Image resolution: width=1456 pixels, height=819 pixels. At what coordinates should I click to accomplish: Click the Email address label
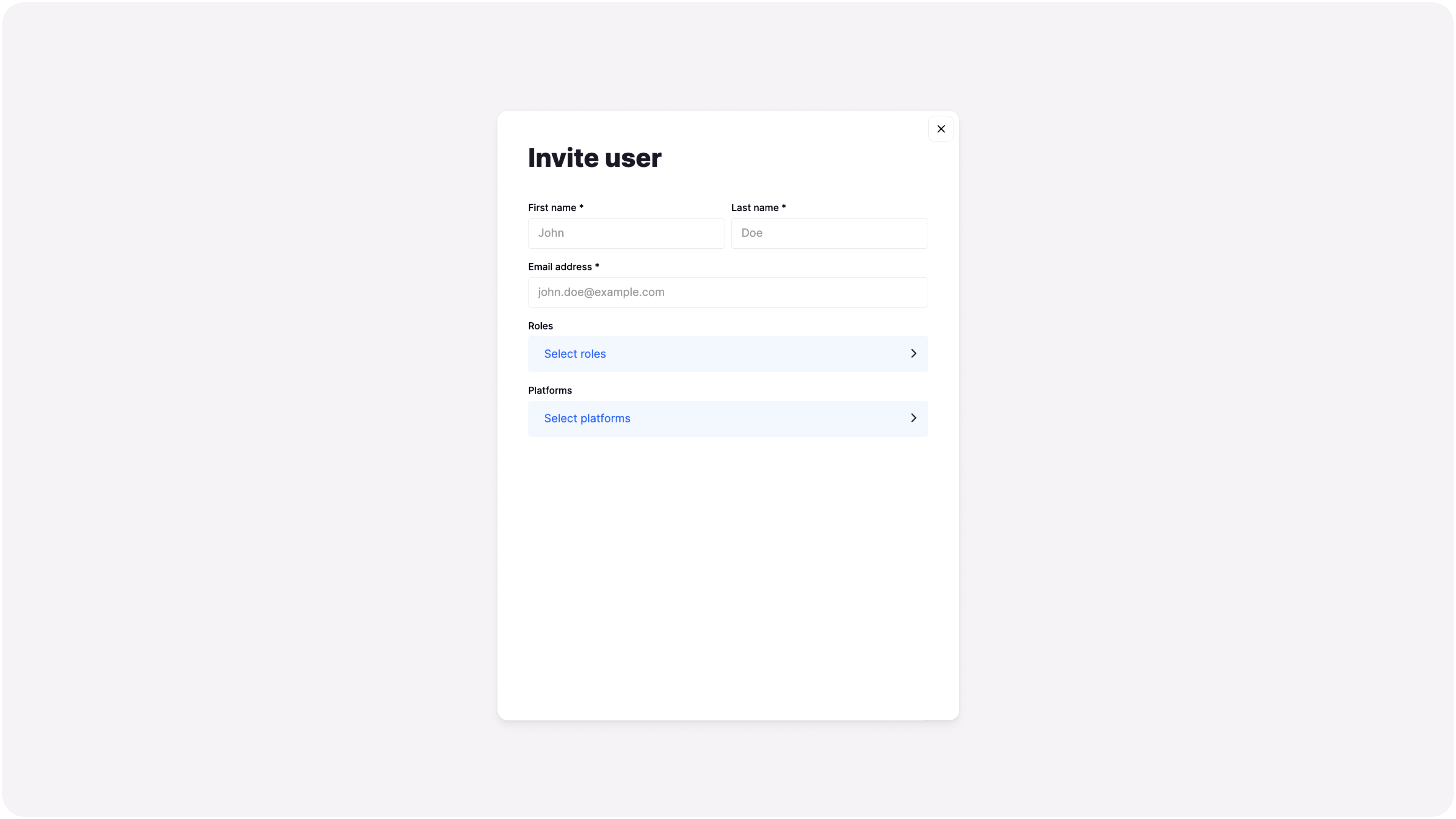click(563, 266)
